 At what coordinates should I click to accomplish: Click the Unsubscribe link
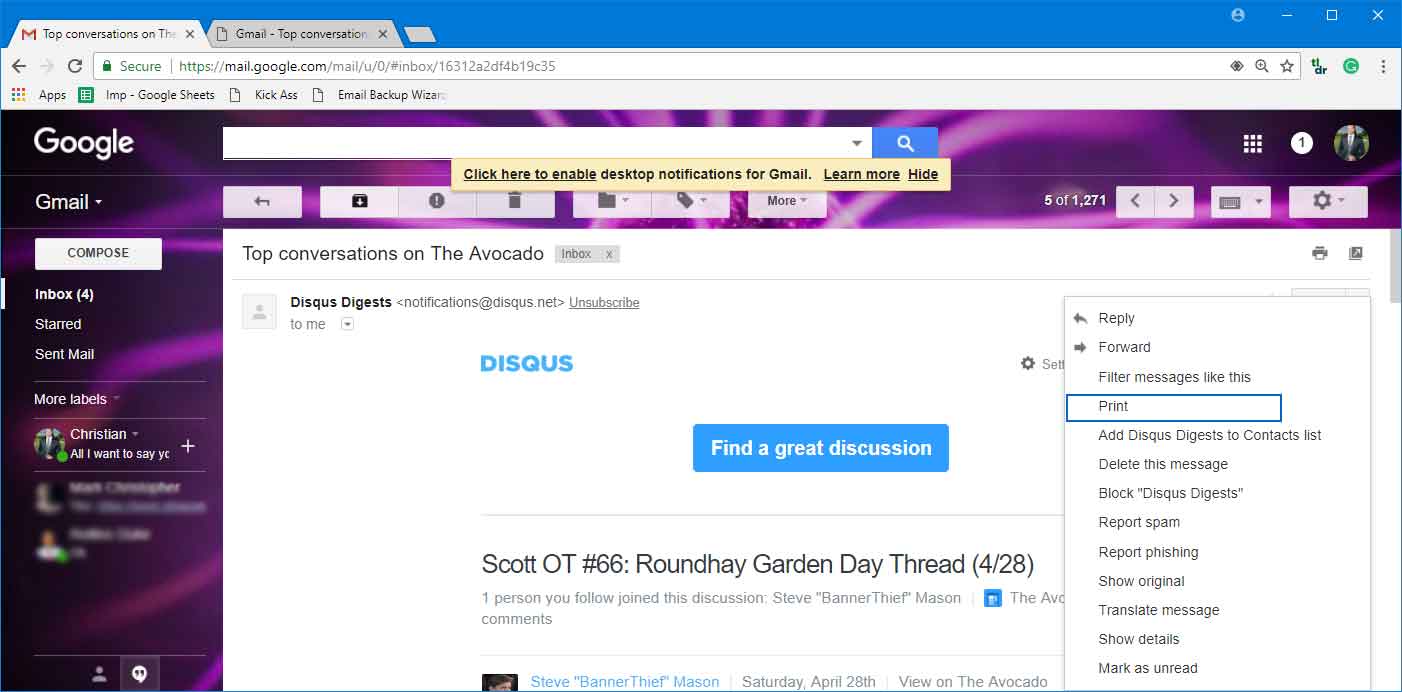(604, 302)
